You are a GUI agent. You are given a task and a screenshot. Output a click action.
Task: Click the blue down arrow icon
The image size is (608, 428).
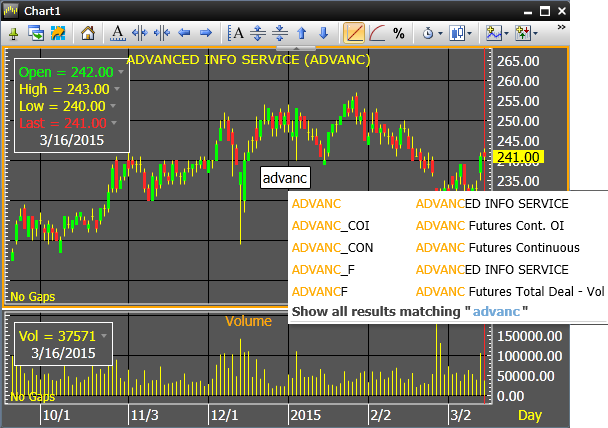click(x=324, y=33)
